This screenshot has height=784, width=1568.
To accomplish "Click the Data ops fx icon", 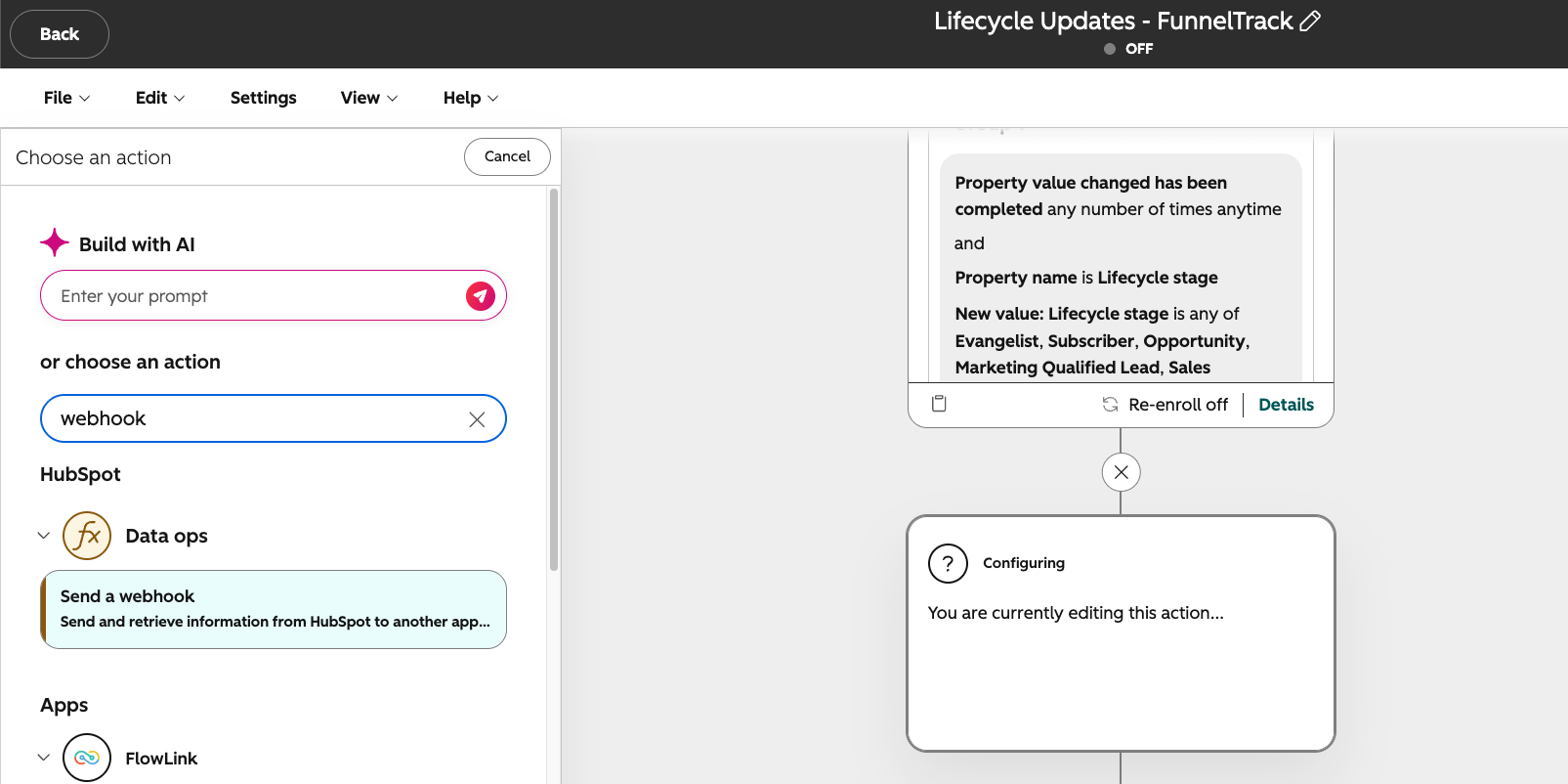I will coord(87,536).
